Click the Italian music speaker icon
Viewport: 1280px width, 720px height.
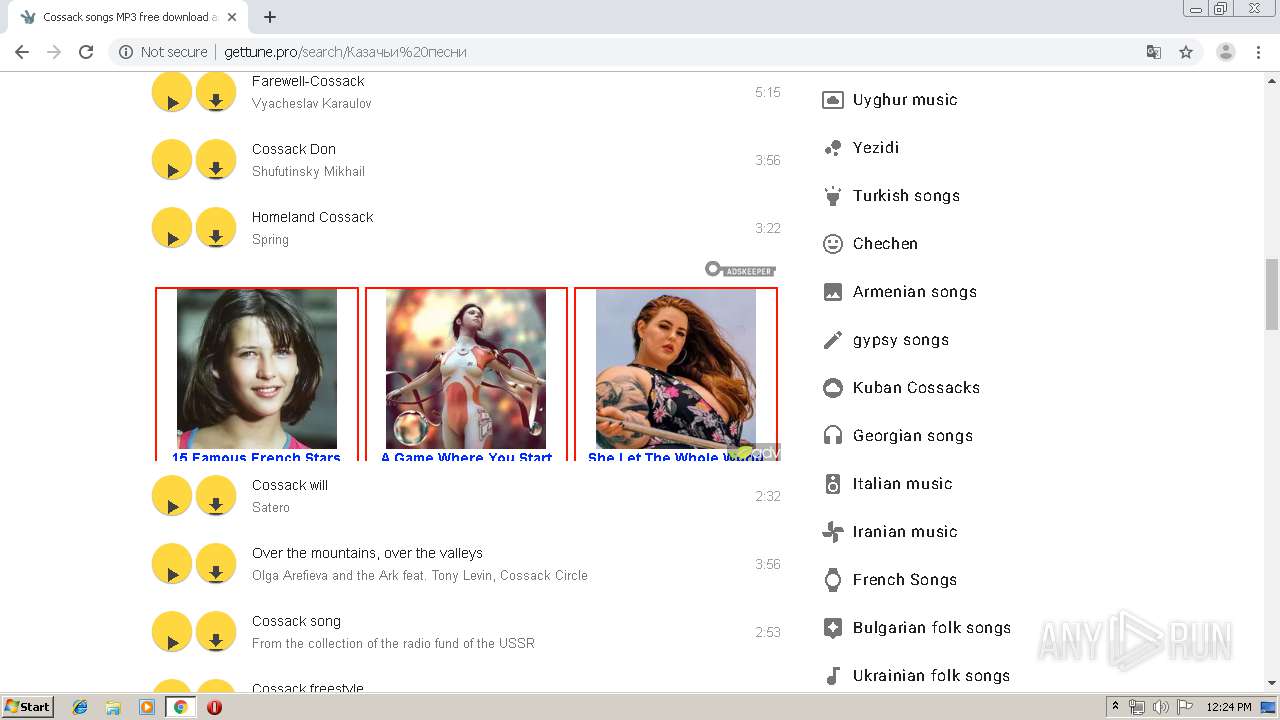(x=833, y=484)
